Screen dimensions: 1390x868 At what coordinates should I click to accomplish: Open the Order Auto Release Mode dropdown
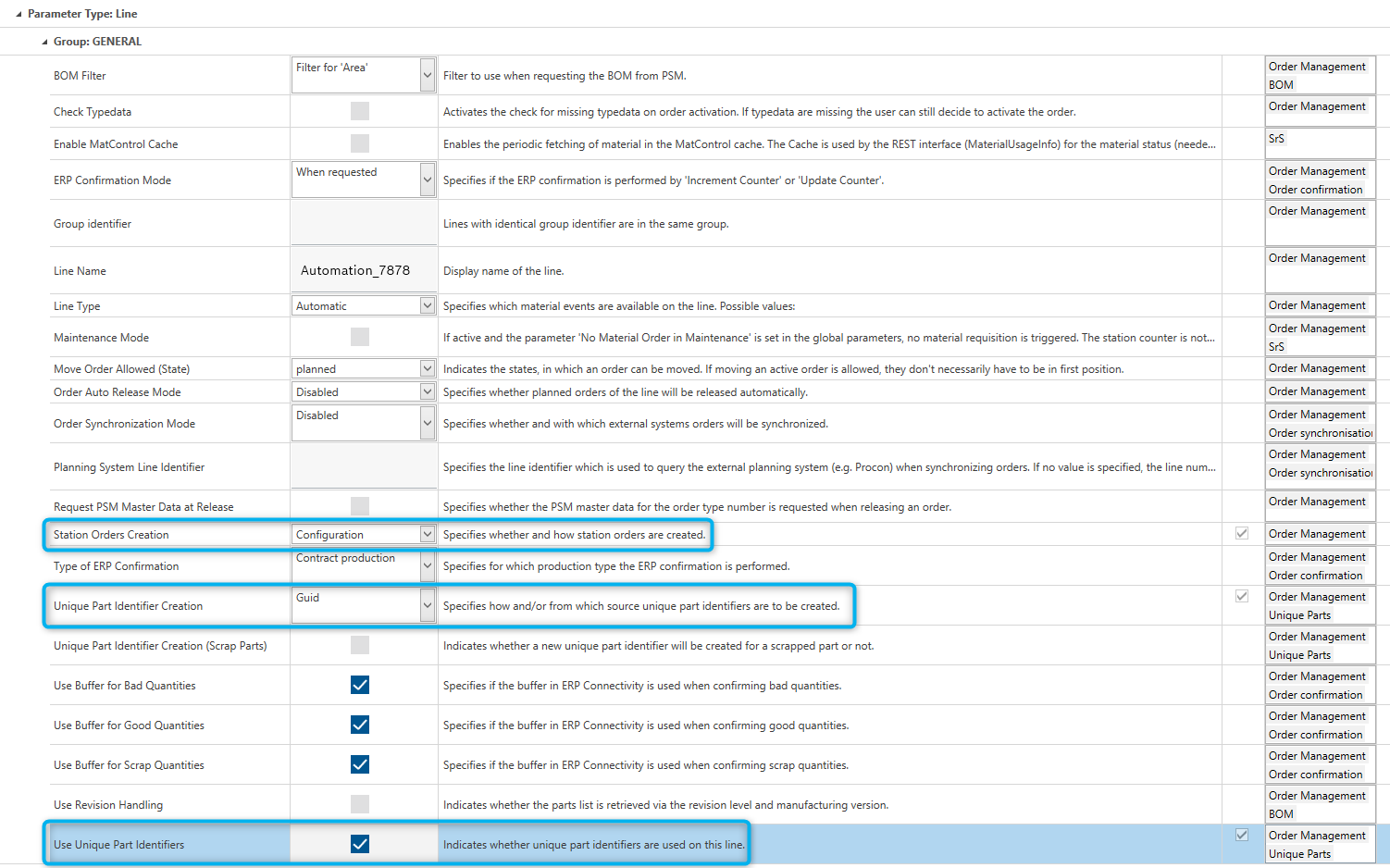tap(427, 391)
